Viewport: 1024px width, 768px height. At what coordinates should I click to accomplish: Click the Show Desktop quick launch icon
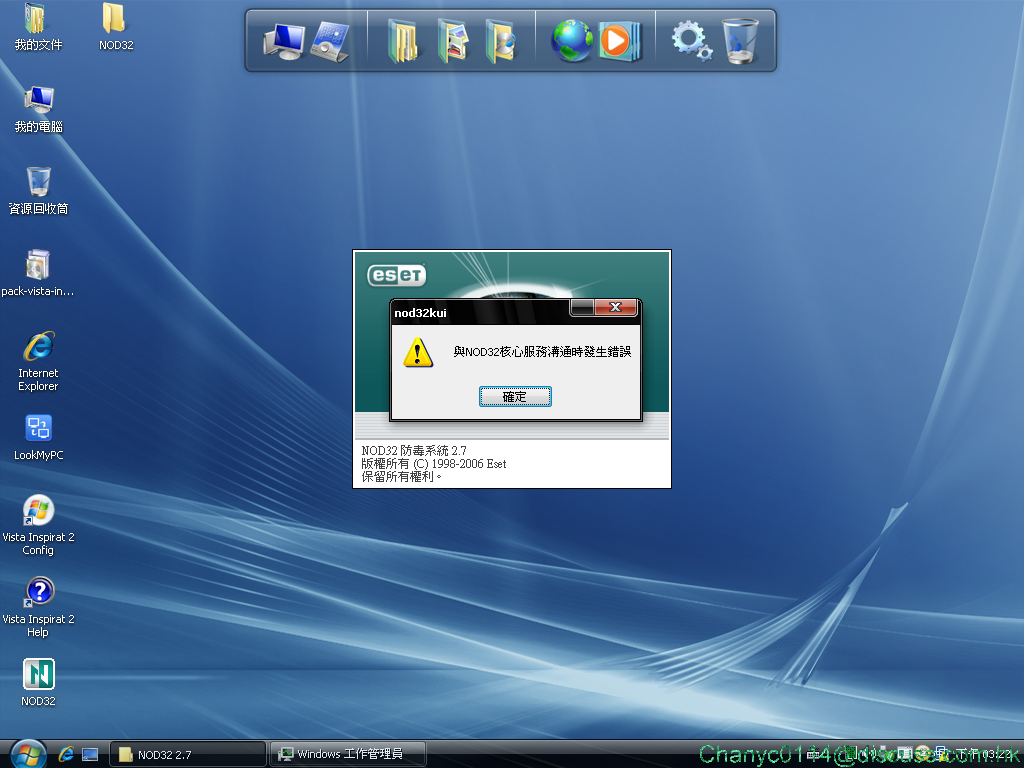(x=90, y=754)
